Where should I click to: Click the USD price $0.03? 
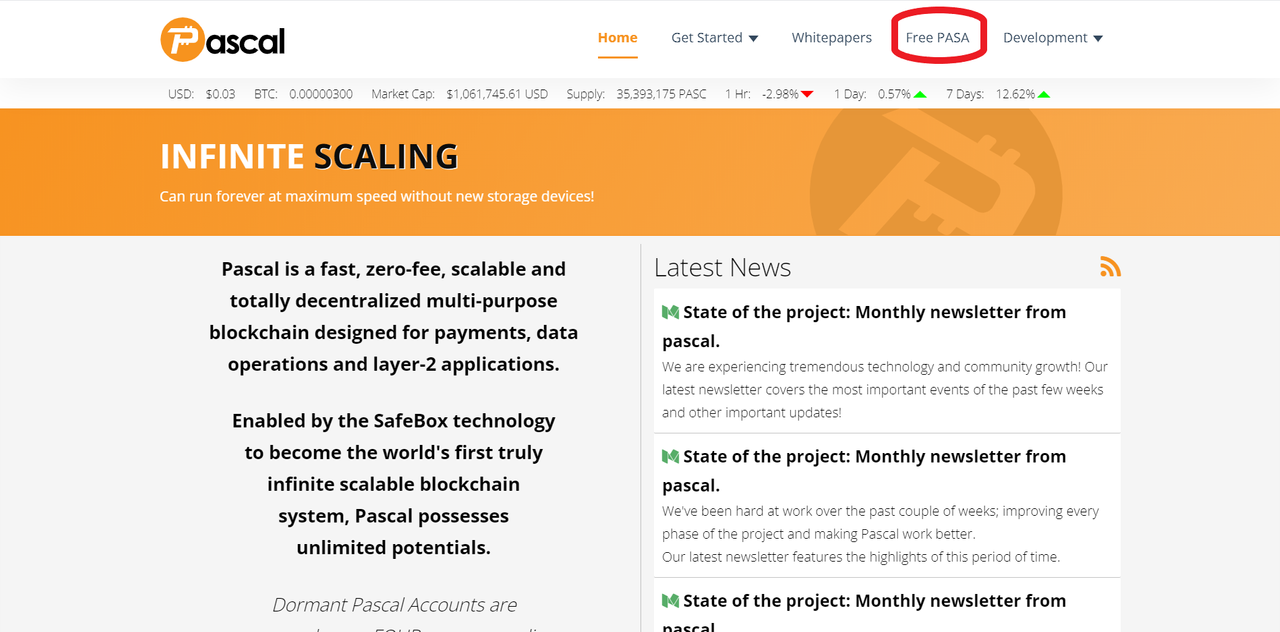tap(220, 94)
